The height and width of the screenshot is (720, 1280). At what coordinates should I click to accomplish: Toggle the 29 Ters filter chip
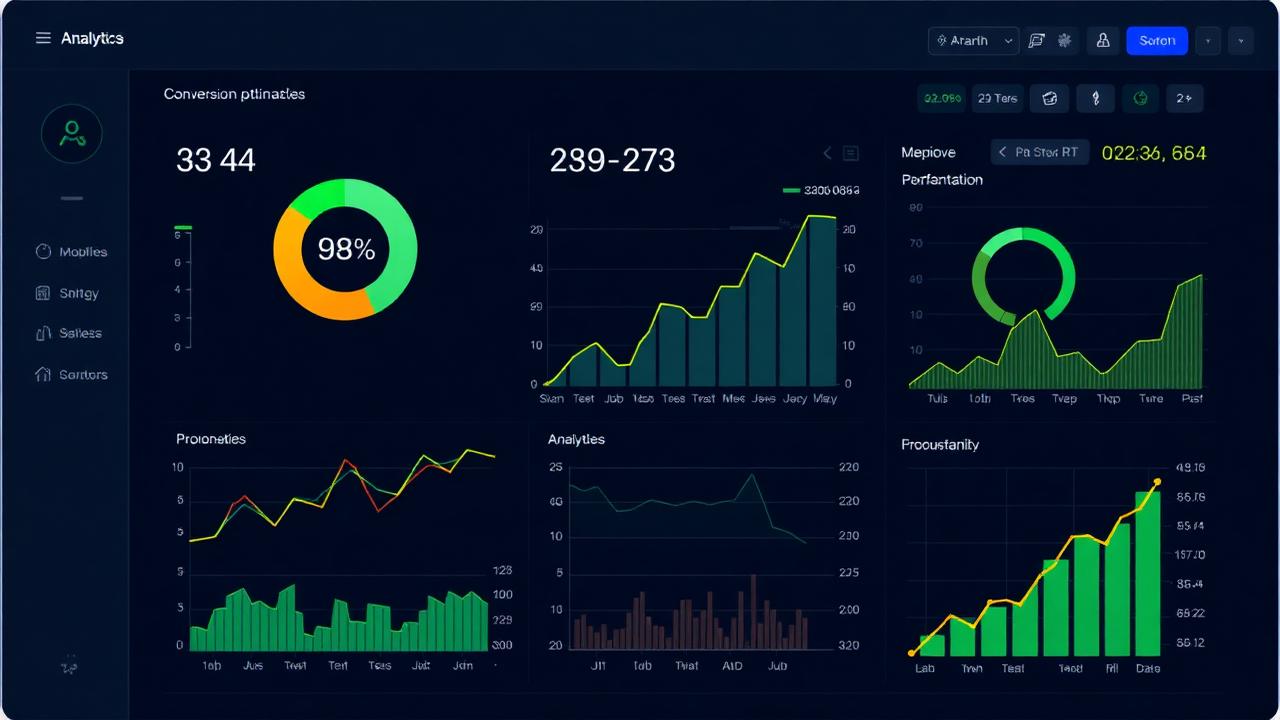tap(997, 98)
